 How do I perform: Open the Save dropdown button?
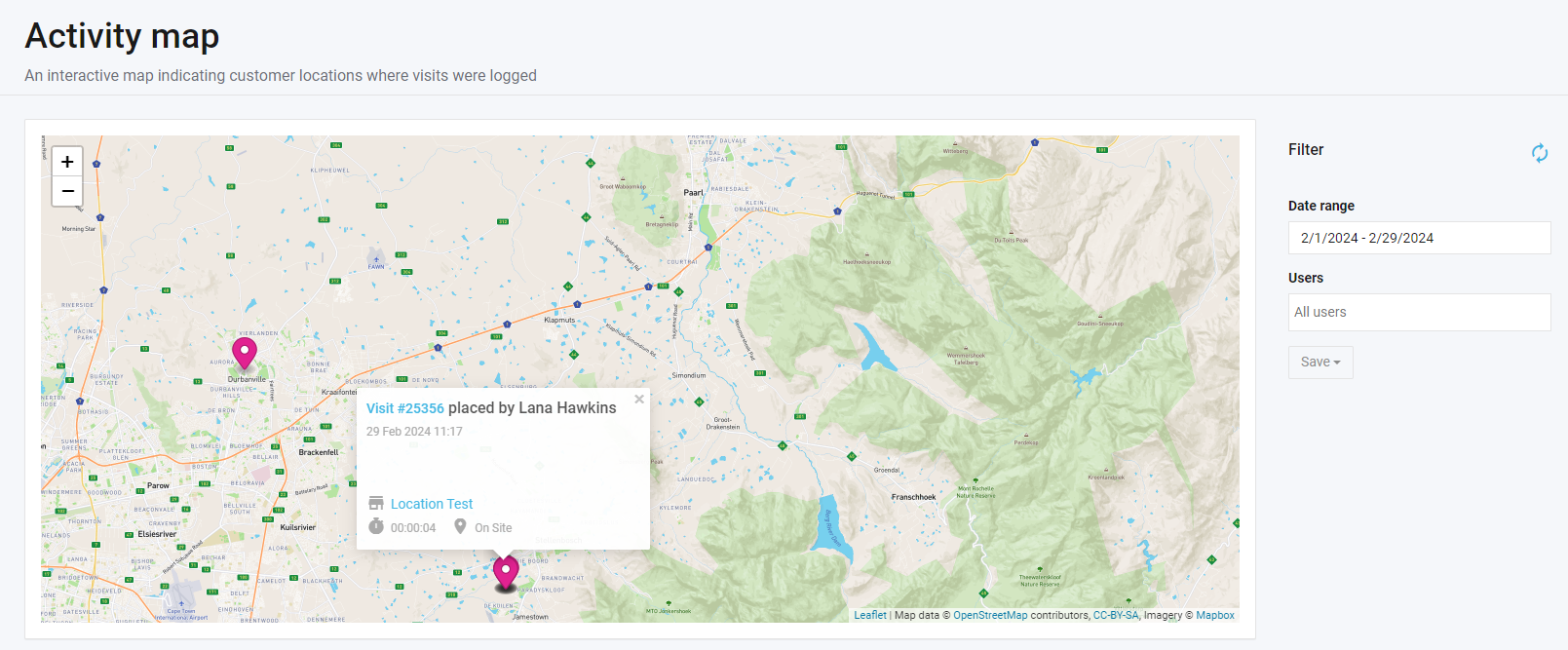pos(1319,363)
